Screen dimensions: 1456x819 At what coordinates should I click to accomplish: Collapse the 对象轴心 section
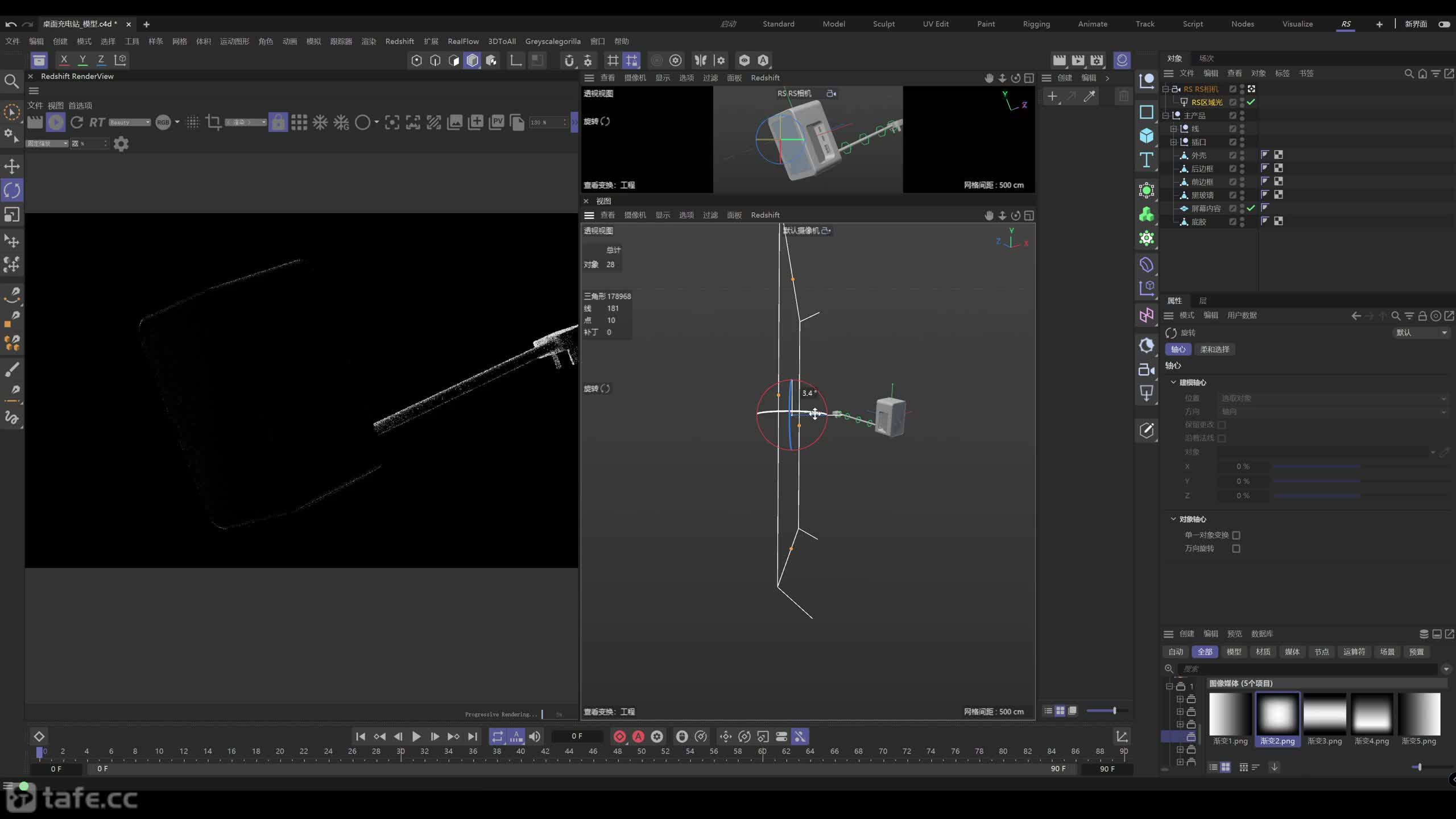pos(1173,519)
